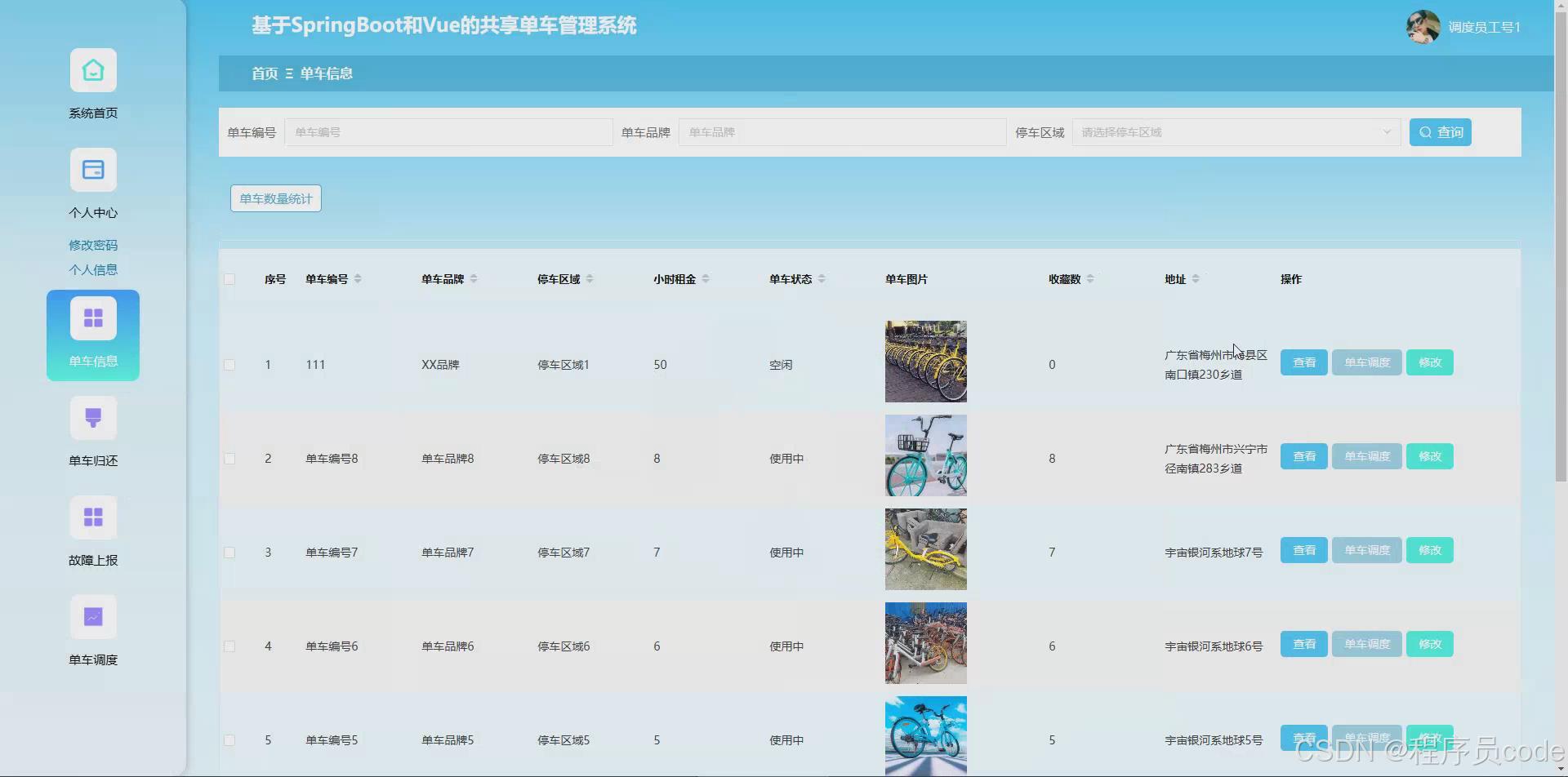Click the user avatar for 调度员工1号1
The image size is (1568, 777).
pos(1422,26)
